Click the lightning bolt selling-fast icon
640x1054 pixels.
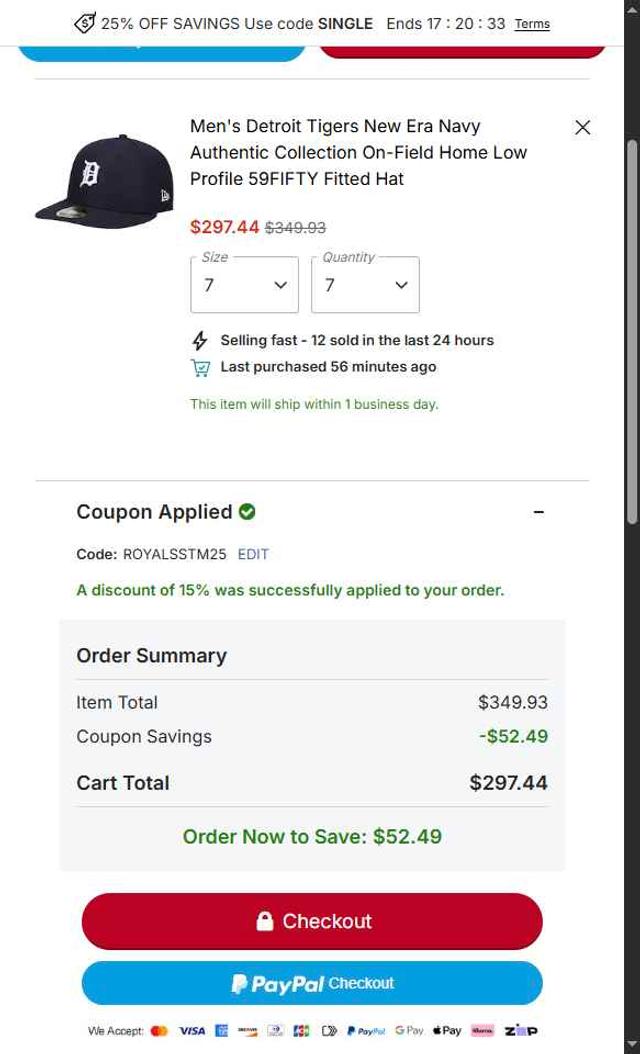(x=200, y=341)
